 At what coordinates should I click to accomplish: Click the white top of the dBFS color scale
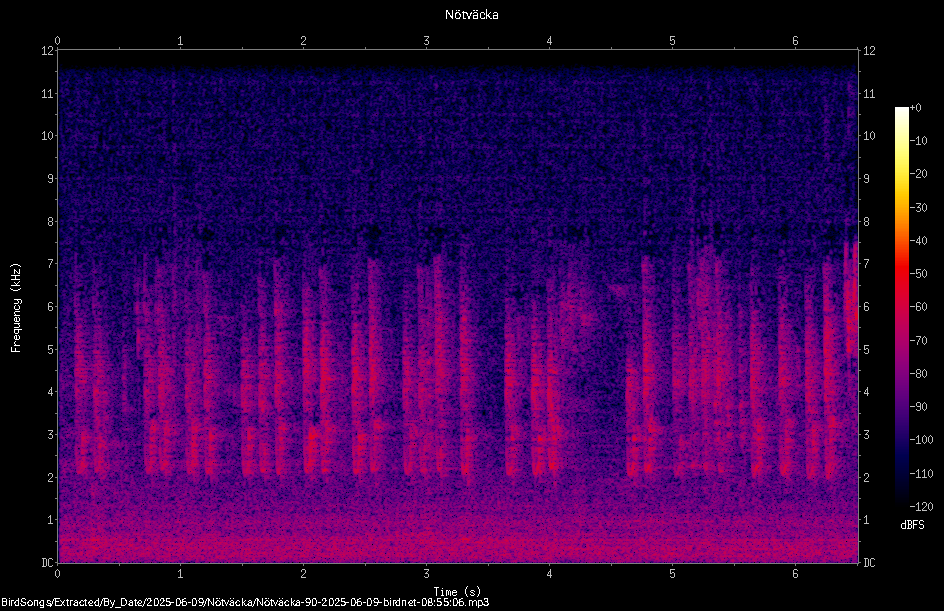[x=901, y=111]
